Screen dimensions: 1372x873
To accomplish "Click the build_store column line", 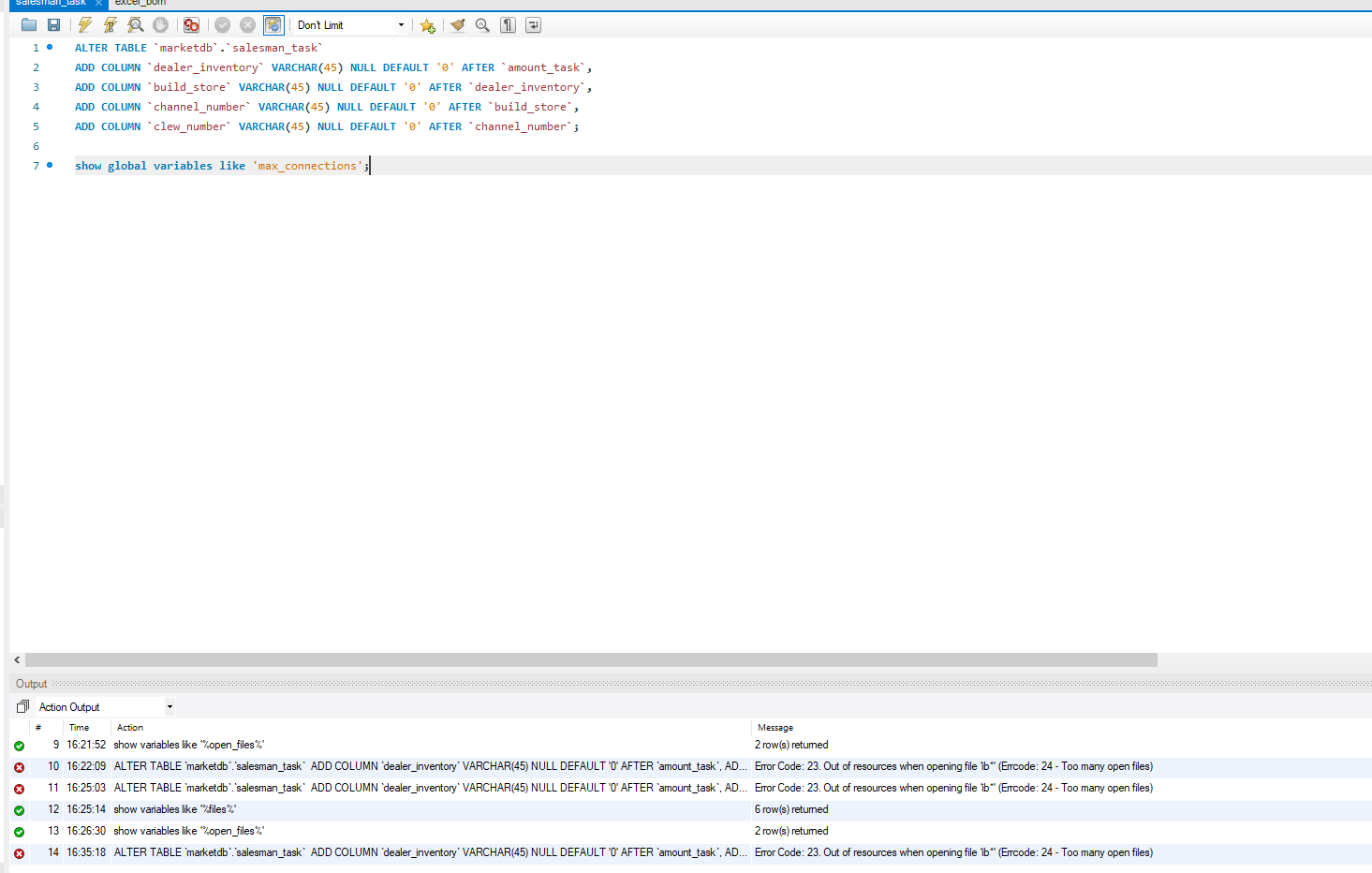I will pos(333,87).
